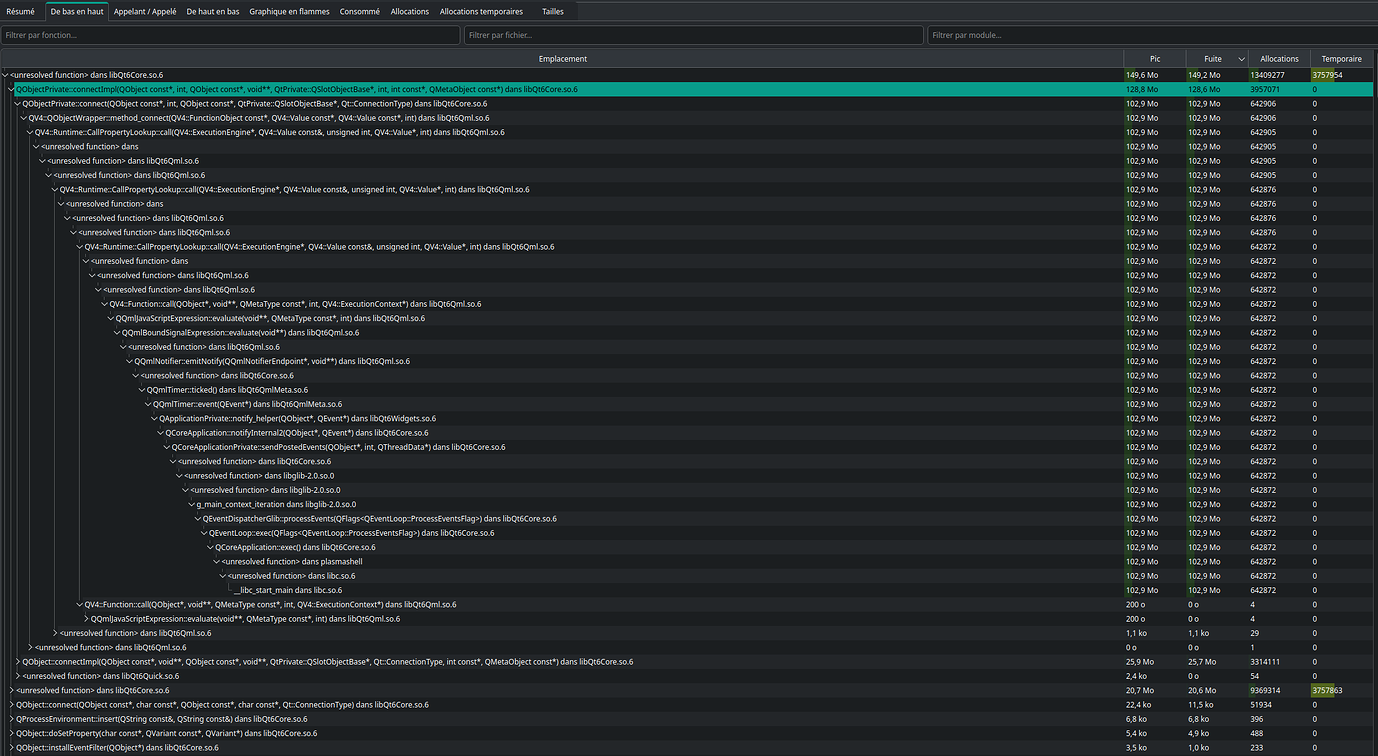Click the Filtrer par fonction input field

[230, 34]
